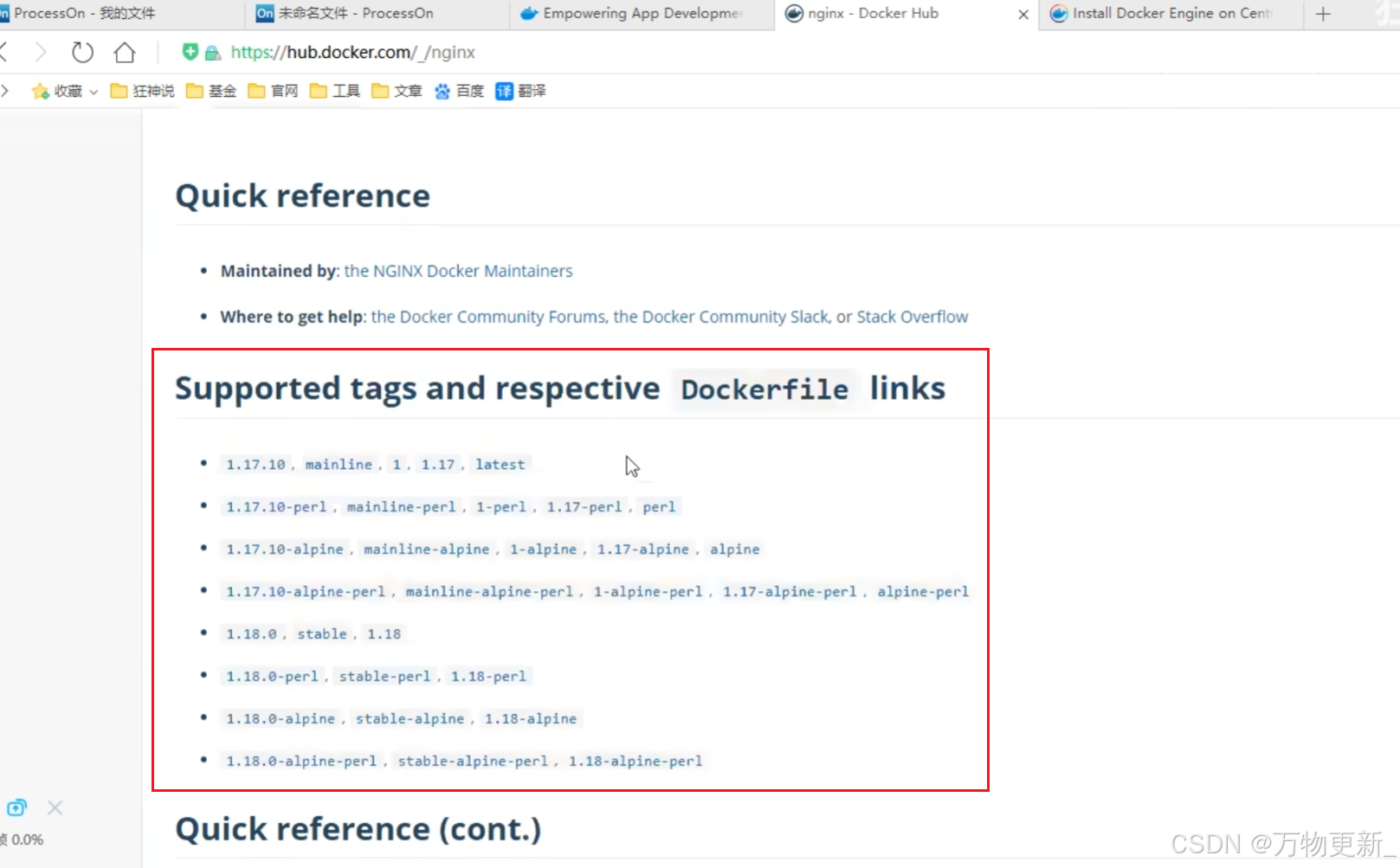This screenshot has height=868, width=1400.
Task: Open the mainline-alpine-perl tag link
Action: [489, 592]
